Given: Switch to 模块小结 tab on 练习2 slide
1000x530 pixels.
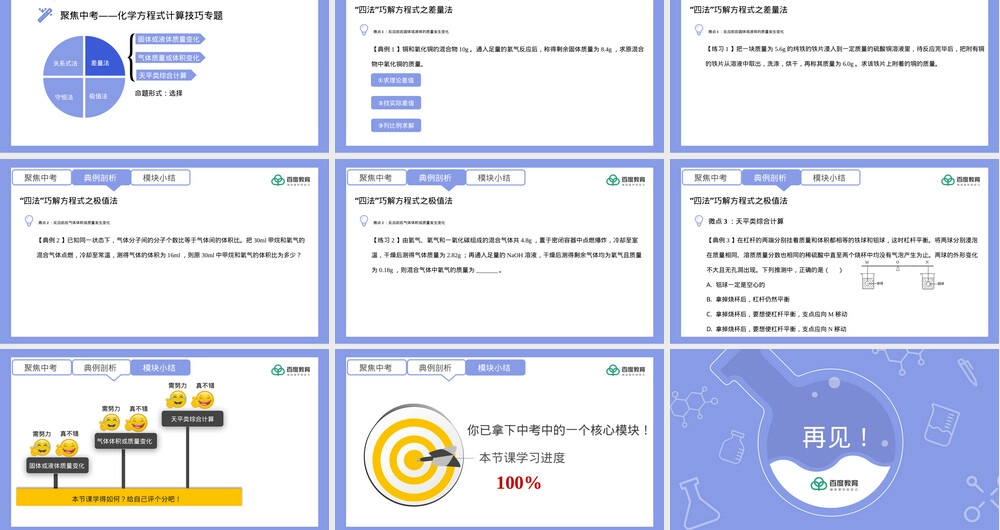Looking at the screenshot, I should (x=494, y=177).
